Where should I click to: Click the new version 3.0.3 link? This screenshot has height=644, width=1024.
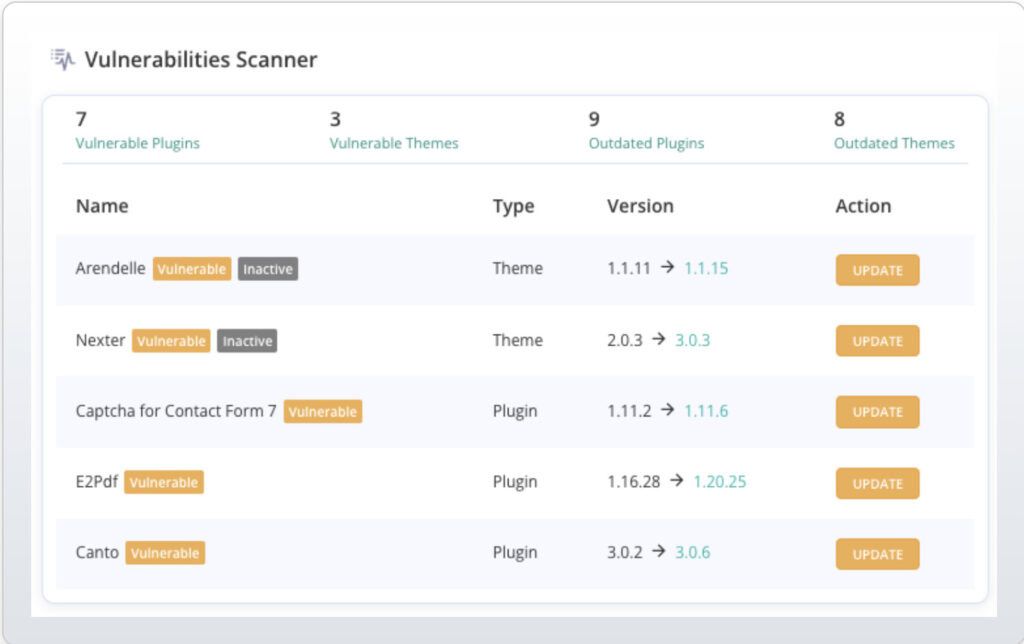[x=692, y=340]
